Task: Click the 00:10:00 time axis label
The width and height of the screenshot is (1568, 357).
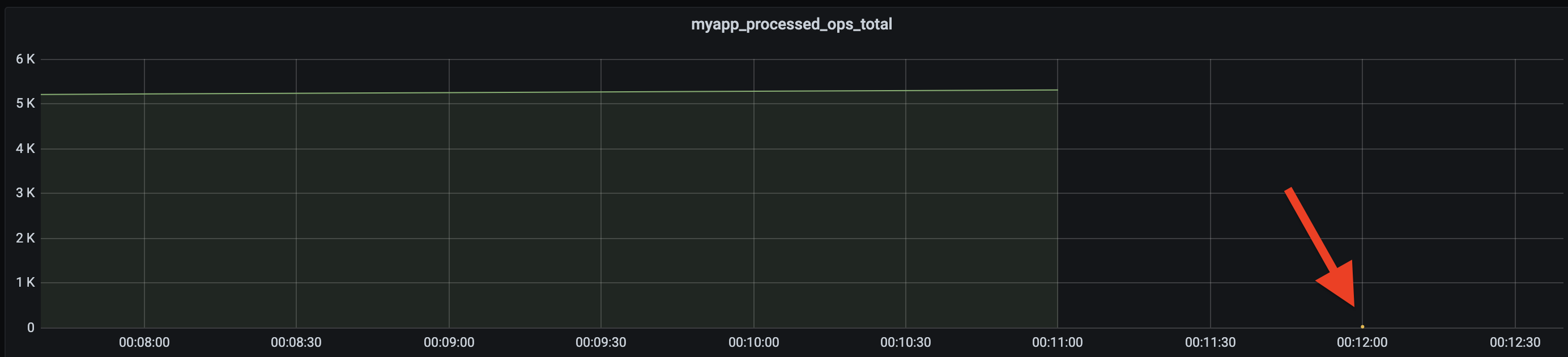Action: (753, 342)
